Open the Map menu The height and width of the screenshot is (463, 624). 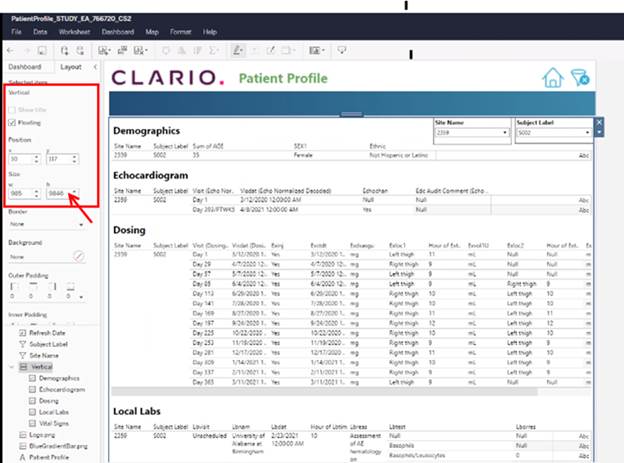[x=152, y=32]
